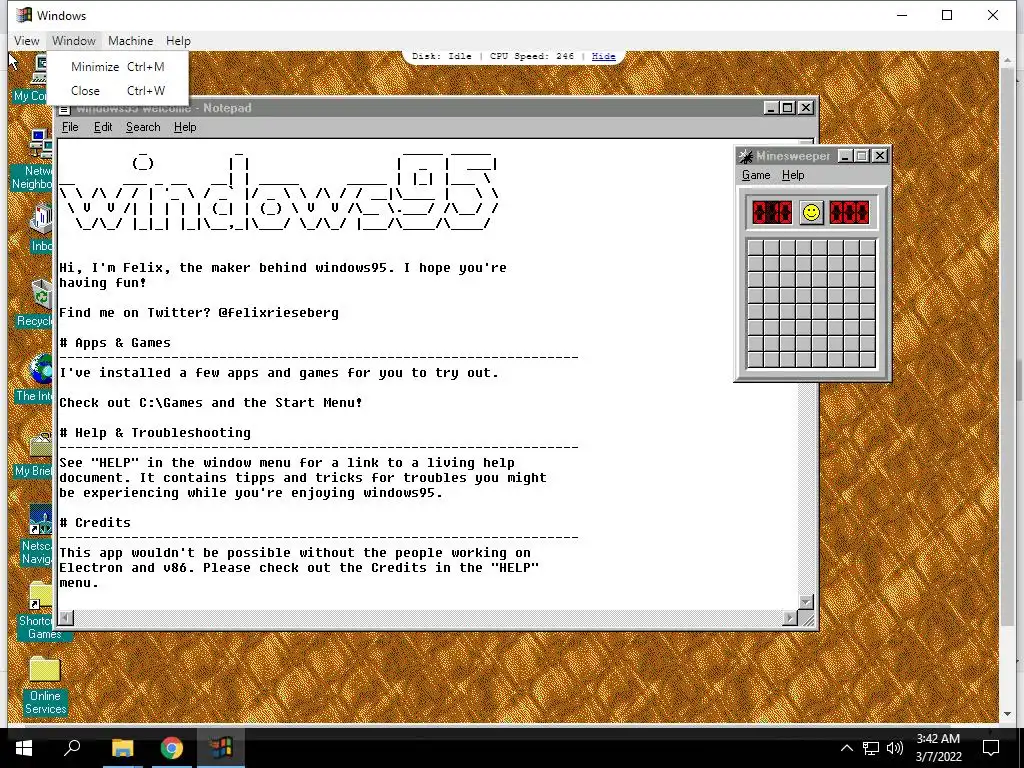Open the Inbox desktop icon
This screenshot has height=768, width=1024.
[40, 219]
